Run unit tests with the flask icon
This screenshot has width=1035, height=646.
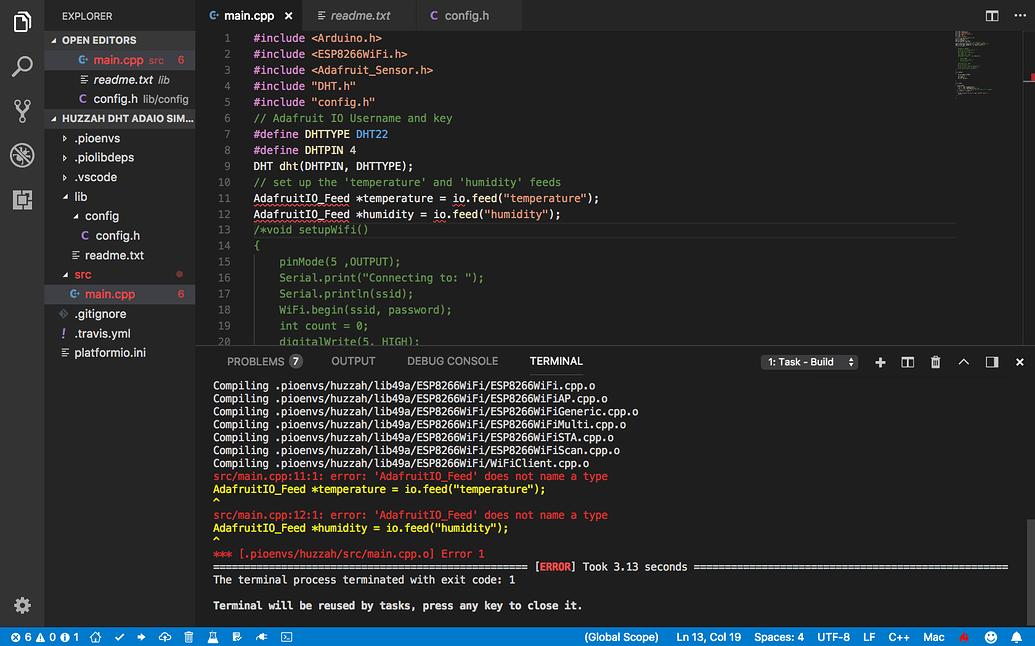click(x=212, y=636)
